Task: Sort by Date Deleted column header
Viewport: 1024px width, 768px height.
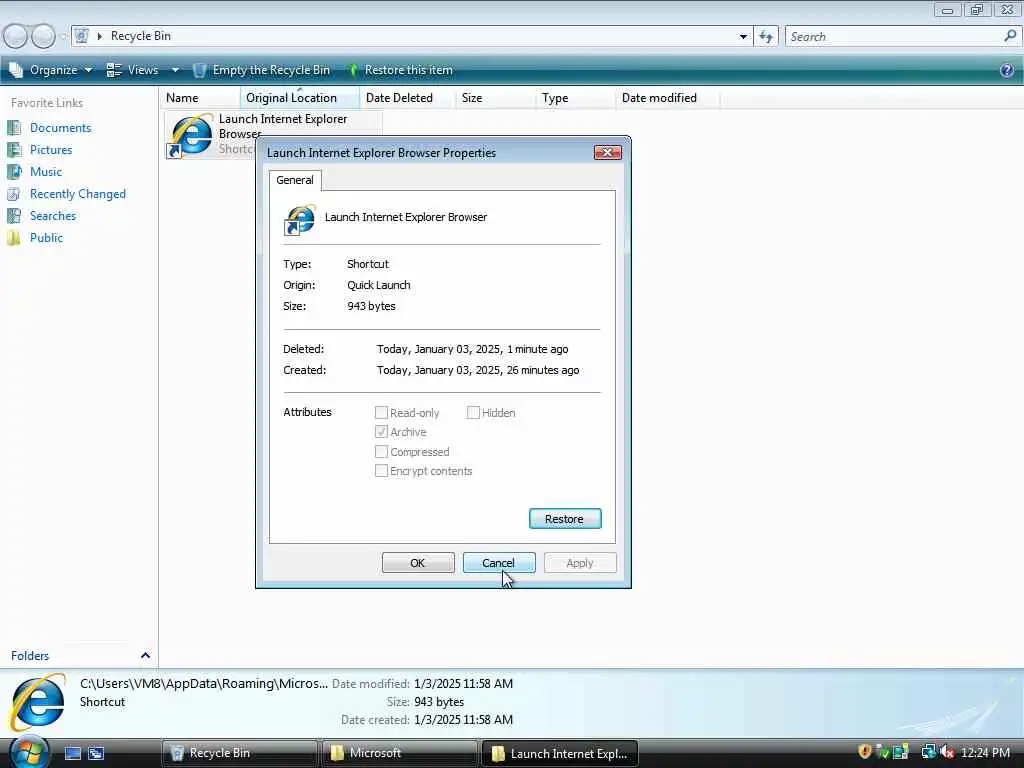Action: [x=407, y=98]
